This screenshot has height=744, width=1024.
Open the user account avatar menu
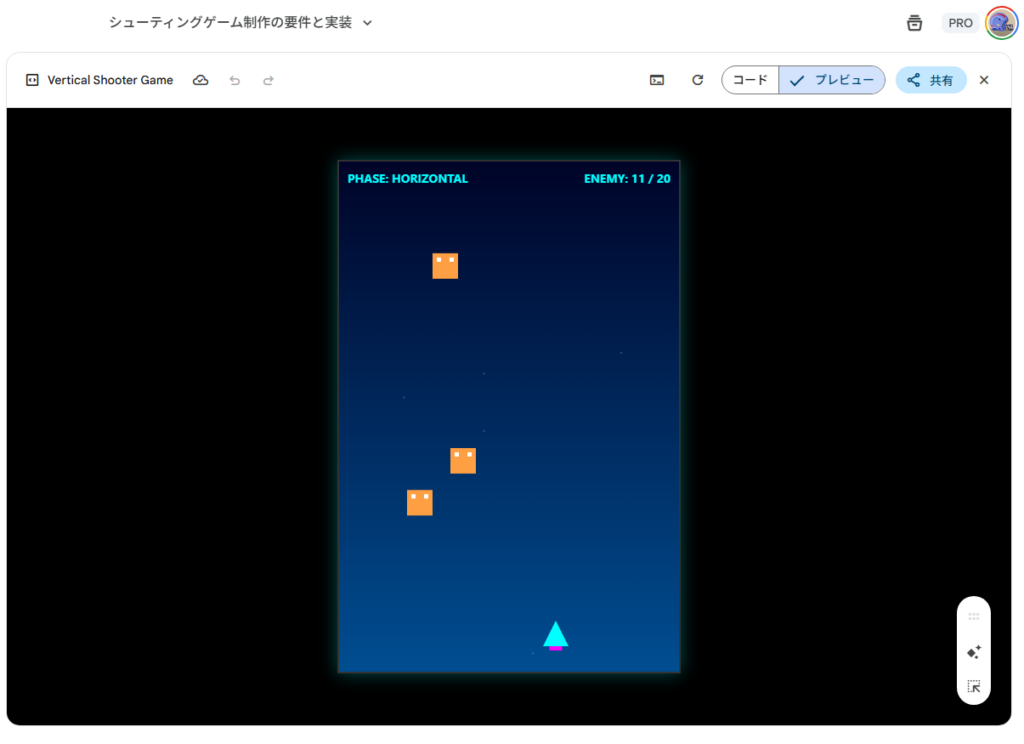[1000, 23]
